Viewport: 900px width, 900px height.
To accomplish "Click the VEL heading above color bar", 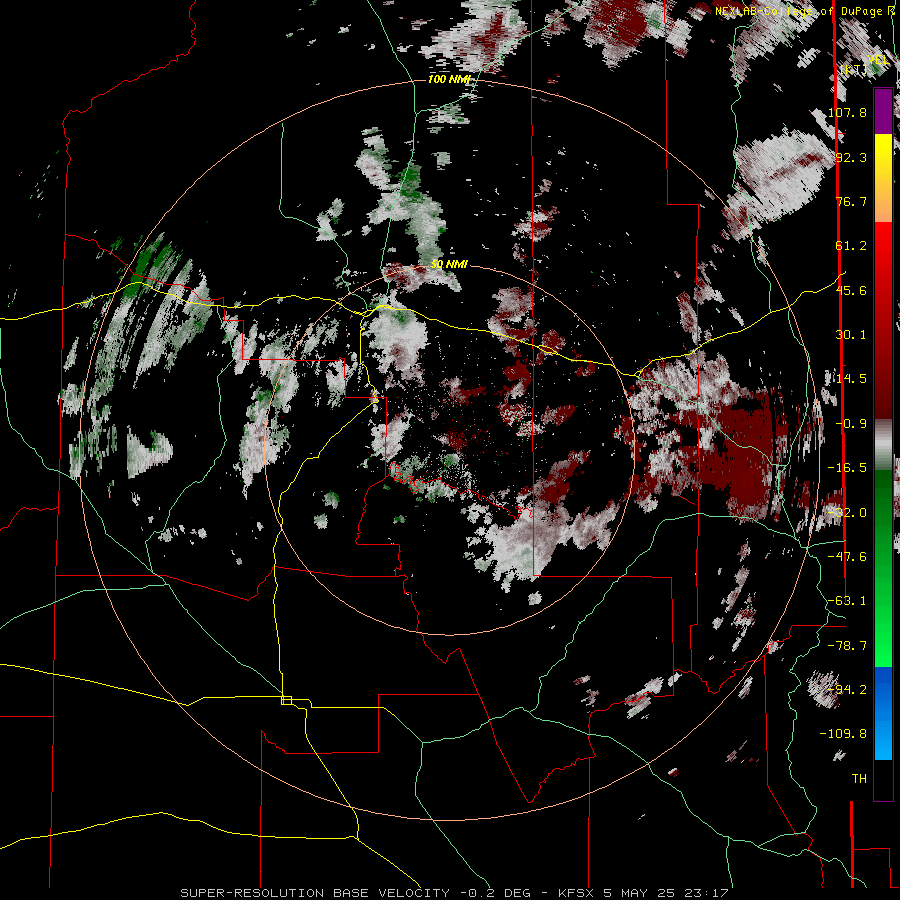I will [878, 60].
